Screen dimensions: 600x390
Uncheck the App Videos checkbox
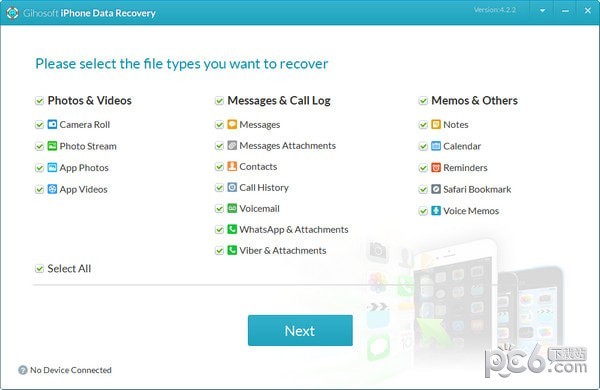(39, 189)
